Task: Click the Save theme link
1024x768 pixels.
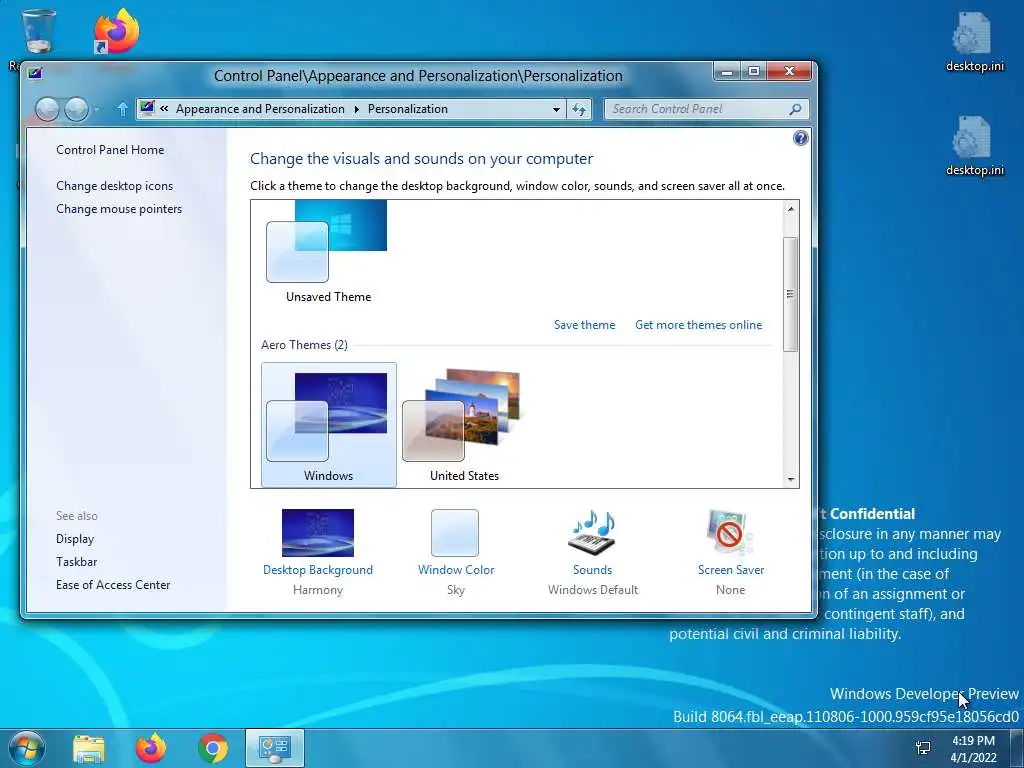Action: 584,325
